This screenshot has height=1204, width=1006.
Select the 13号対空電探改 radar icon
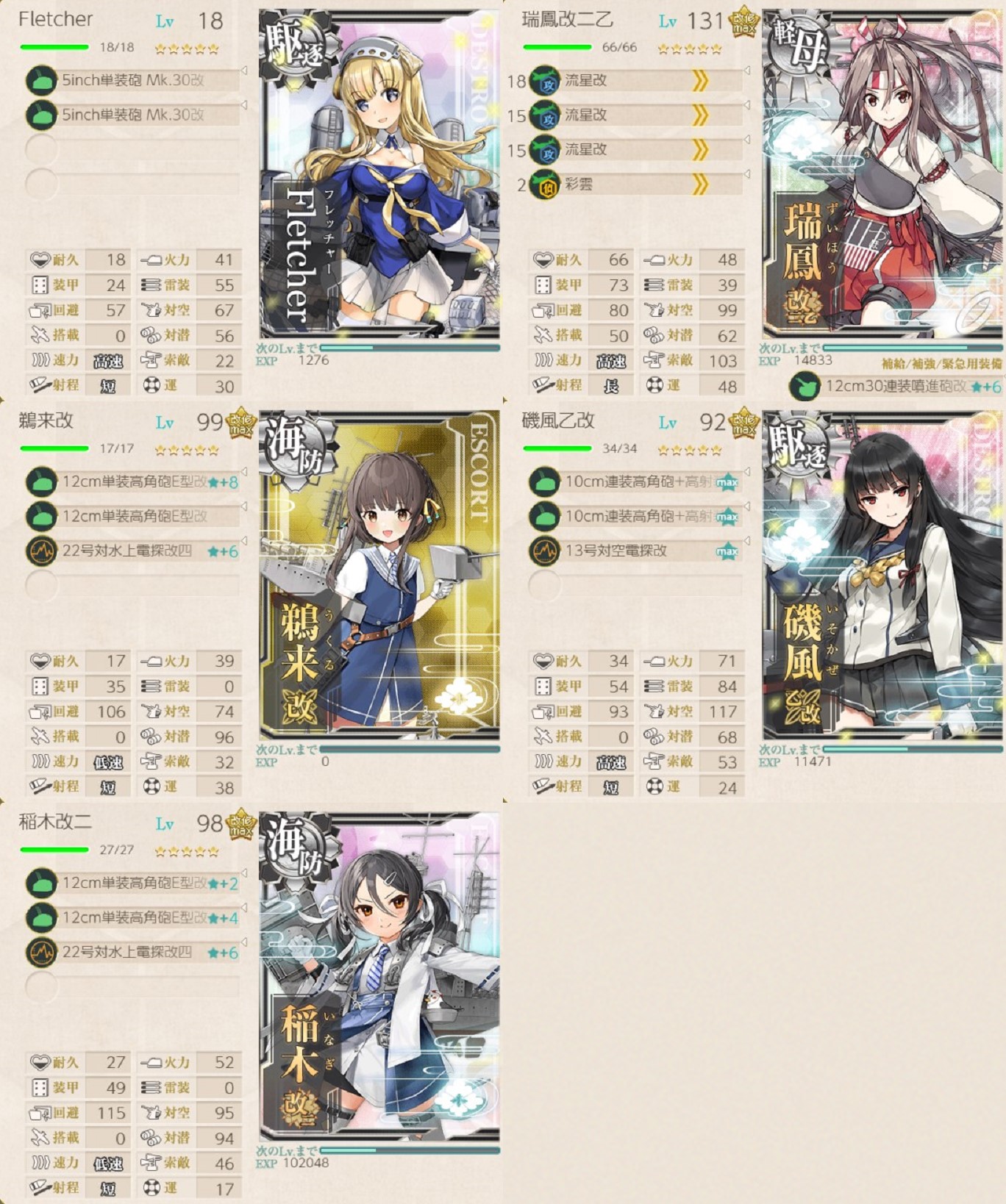(545, 551)
